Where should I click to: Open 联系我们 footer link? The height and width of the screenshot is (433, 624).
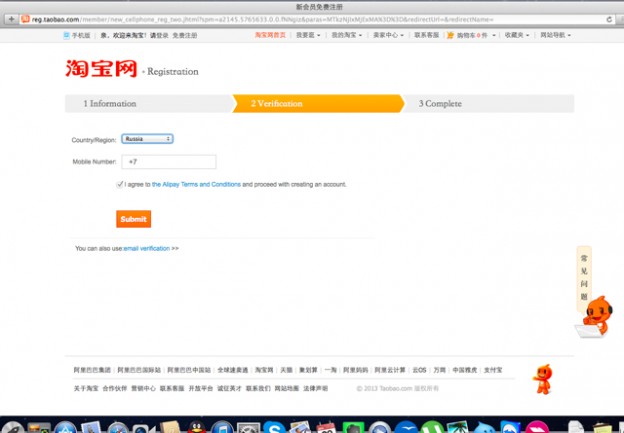[x=258, y=388]
